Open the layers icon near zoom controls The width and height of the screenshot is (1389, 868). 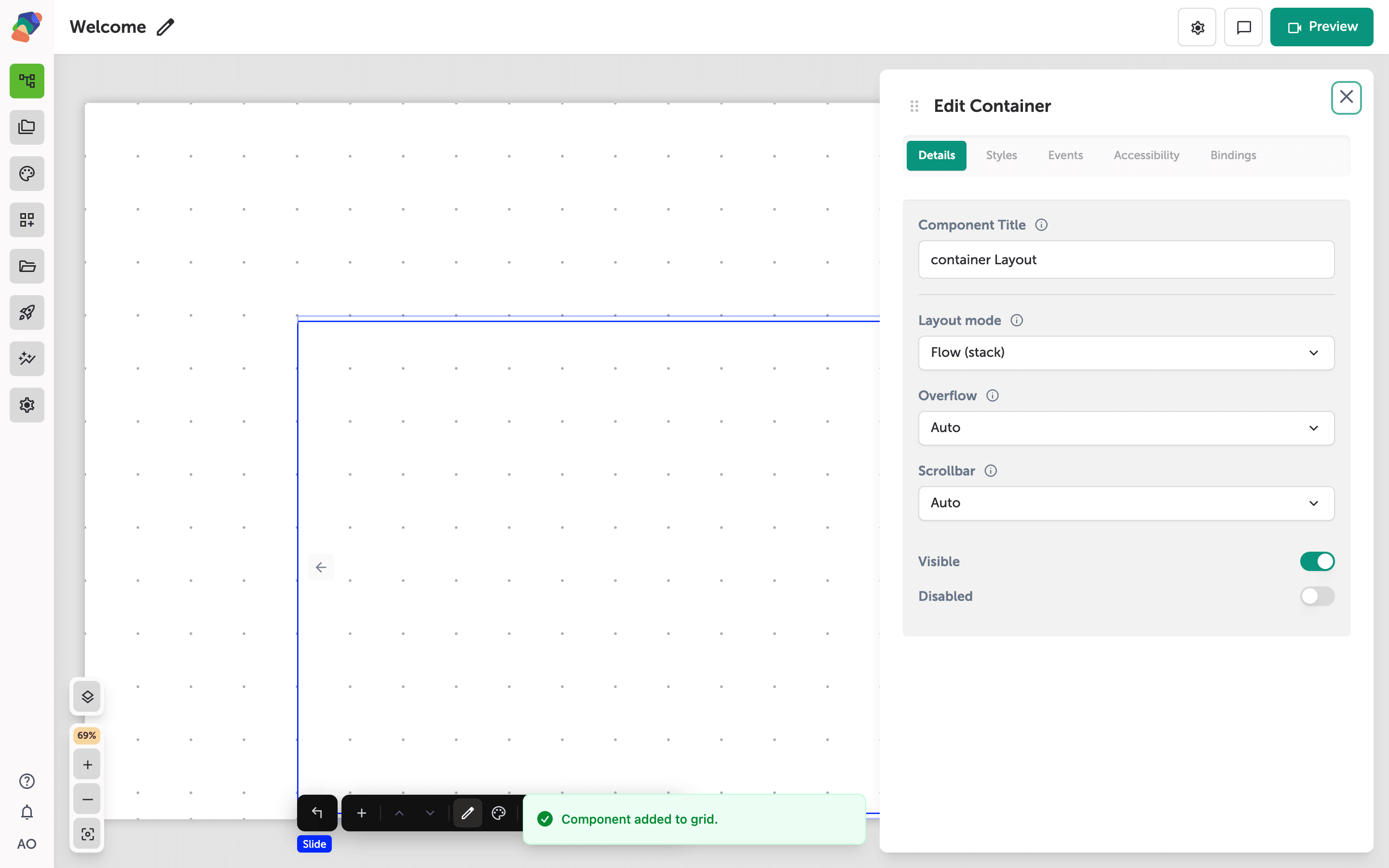point(87,697)
